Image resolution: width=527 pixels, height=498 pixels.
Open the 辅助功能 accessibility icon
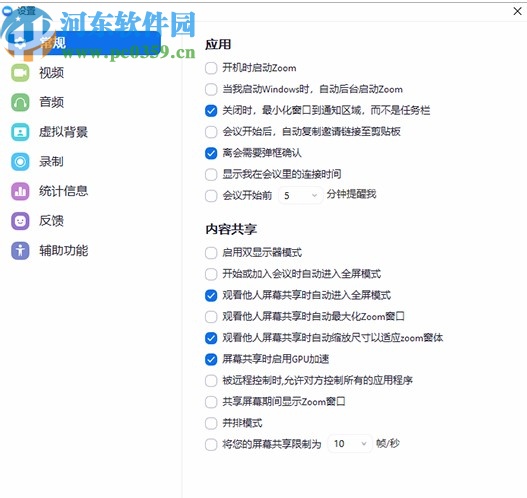coord(20,250)
